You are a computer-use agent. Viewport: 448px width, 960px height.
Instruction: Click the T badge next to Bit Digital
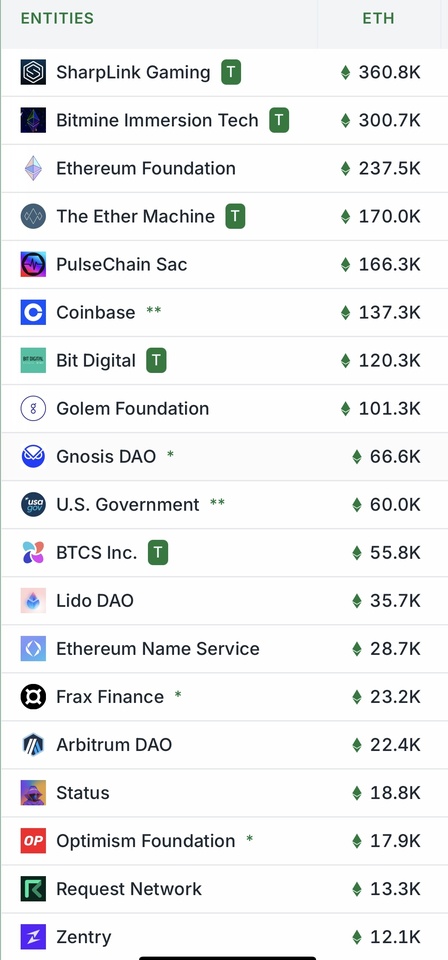[156, 361]
